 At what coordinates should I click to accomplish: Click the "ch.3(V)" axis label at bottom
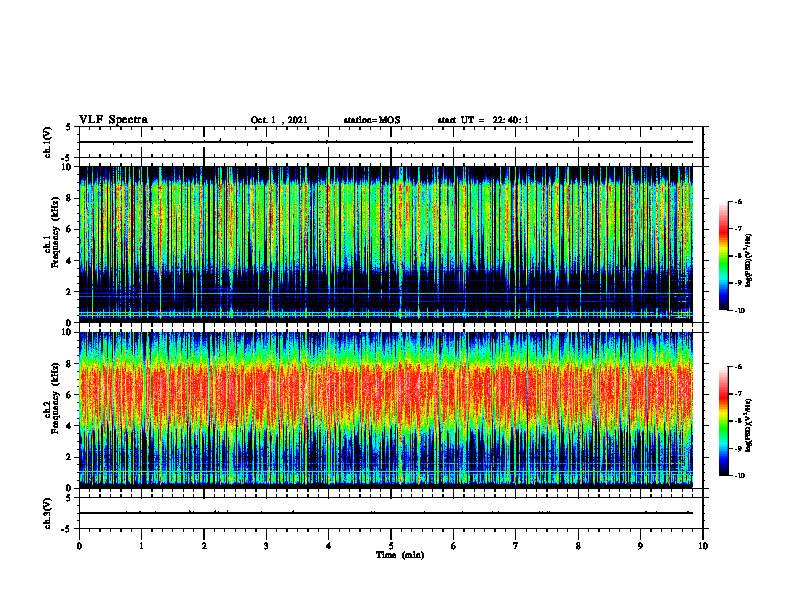click(48, 513)
